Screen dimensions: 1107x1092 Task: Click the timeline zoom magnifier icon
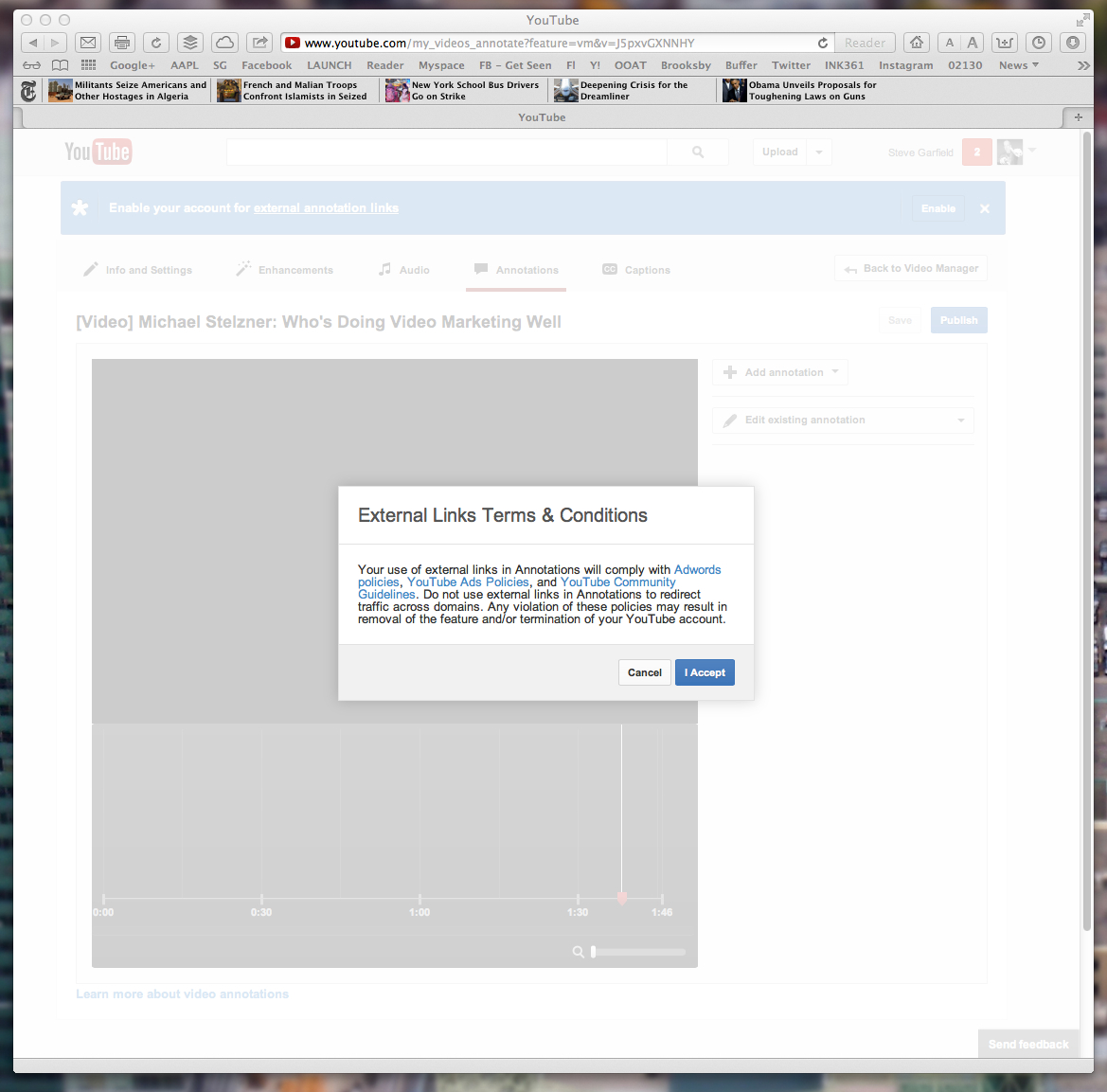tap(579, 952)
